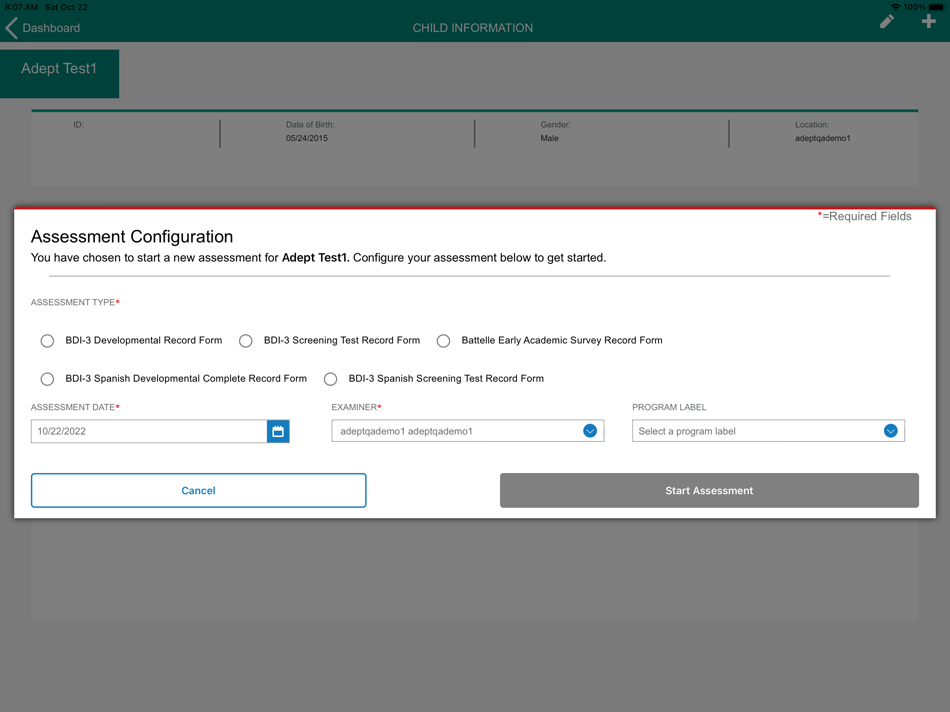Select BDI-3 Spanish Developmental Complete Record Form
Screen dimensions: 950x712
pos(47,379)
